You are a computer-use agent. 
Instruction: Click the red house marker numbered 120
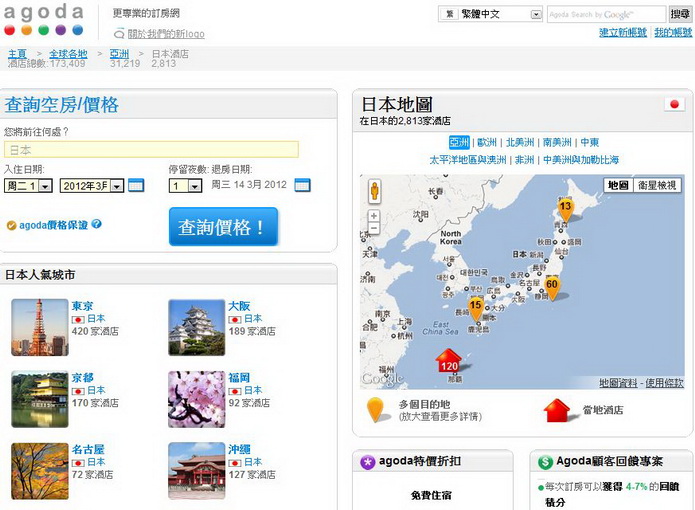(x=449, y=361)
